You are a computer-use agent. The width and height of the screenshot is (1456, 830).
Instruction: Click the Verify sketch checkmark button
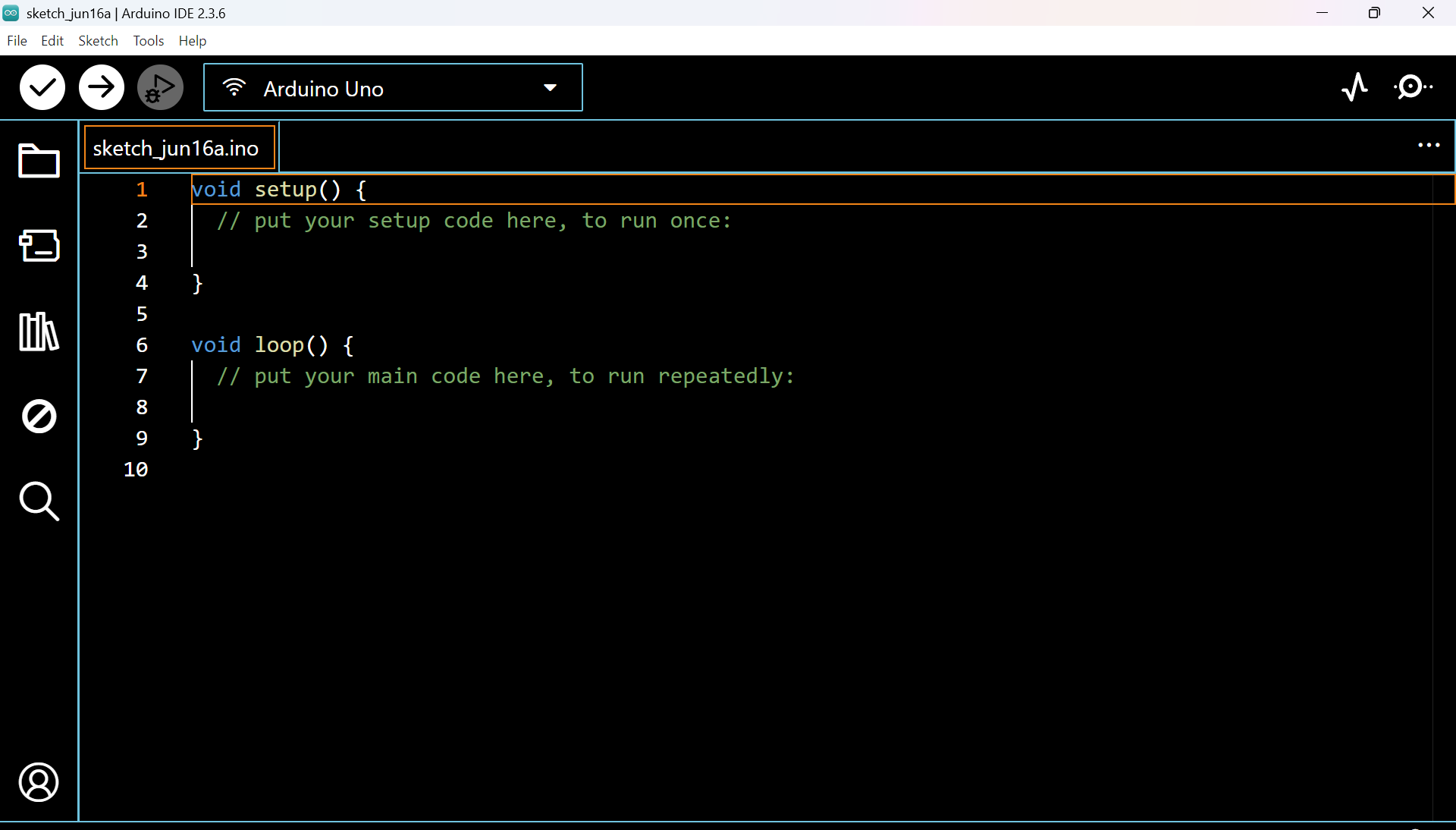(42, 87)
